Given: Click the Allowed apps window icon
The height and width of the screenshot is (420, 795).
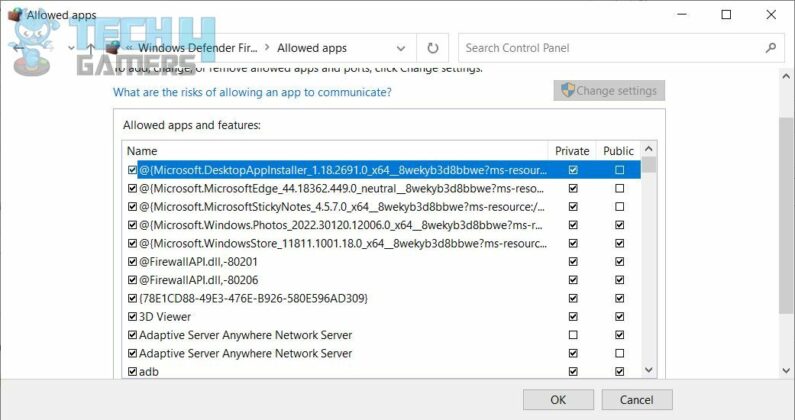Looking at the screenshot, I should point(15,14).
